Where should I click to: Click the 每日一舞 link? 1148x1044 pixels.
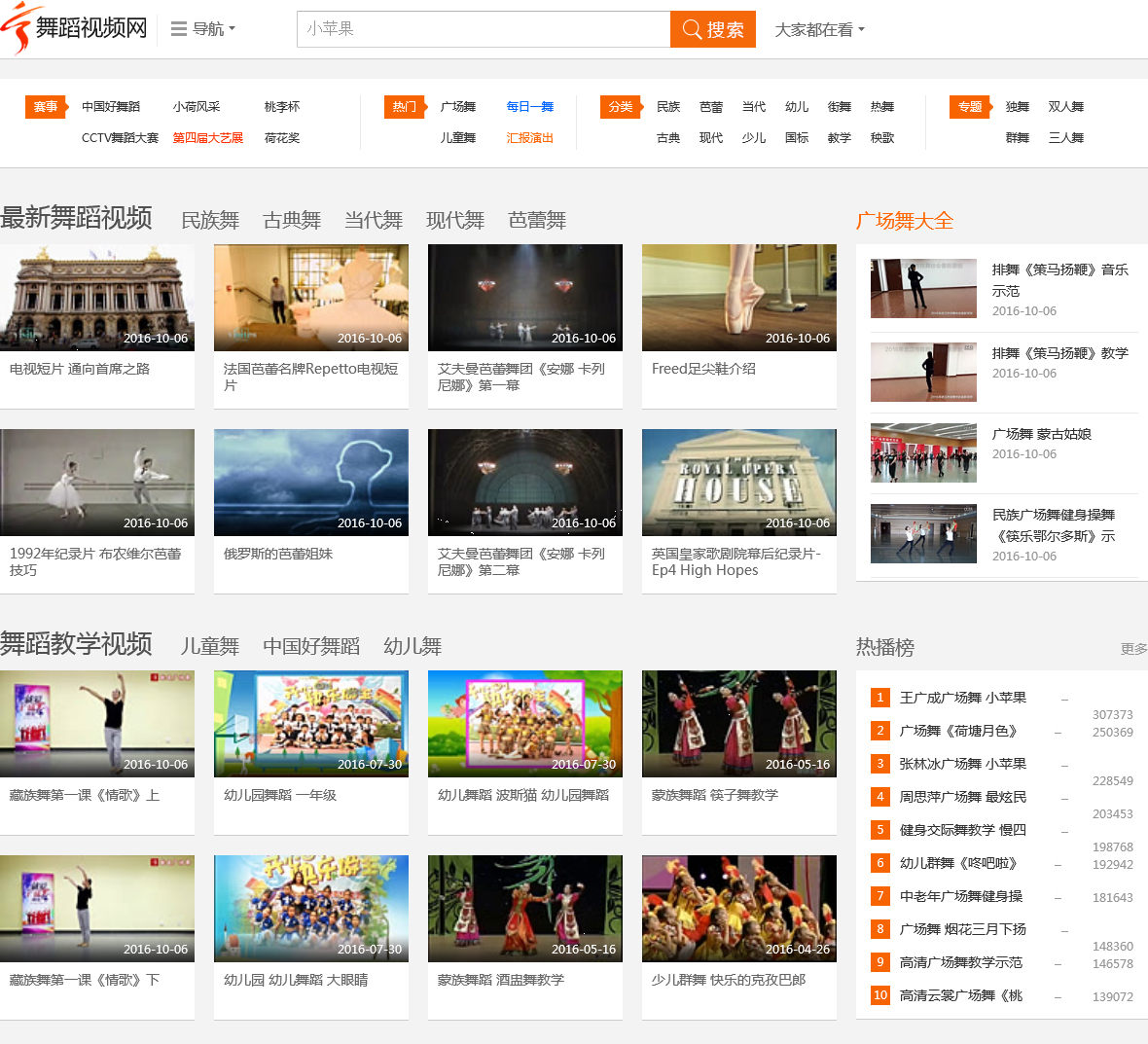click(530, 107)
